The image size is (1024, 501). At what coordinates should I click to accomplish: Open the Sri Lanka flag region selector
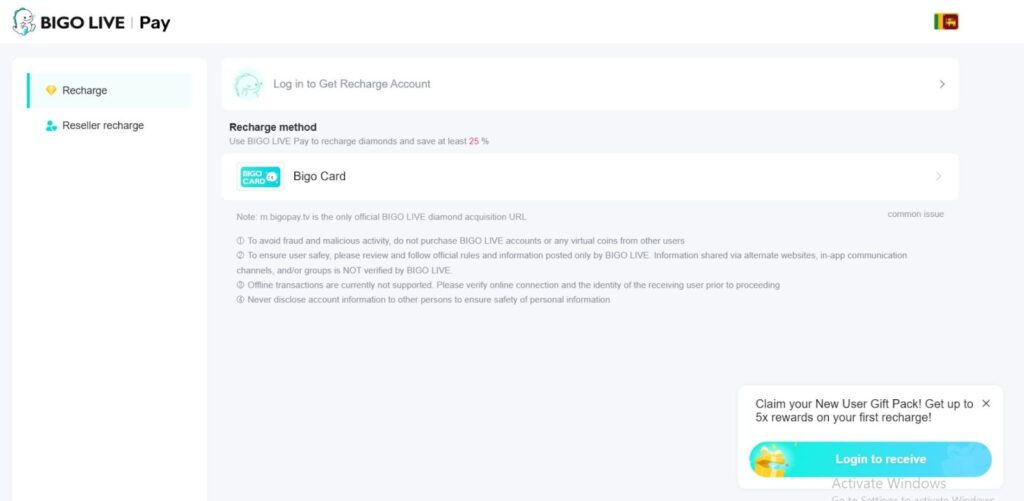coord(945,21)
